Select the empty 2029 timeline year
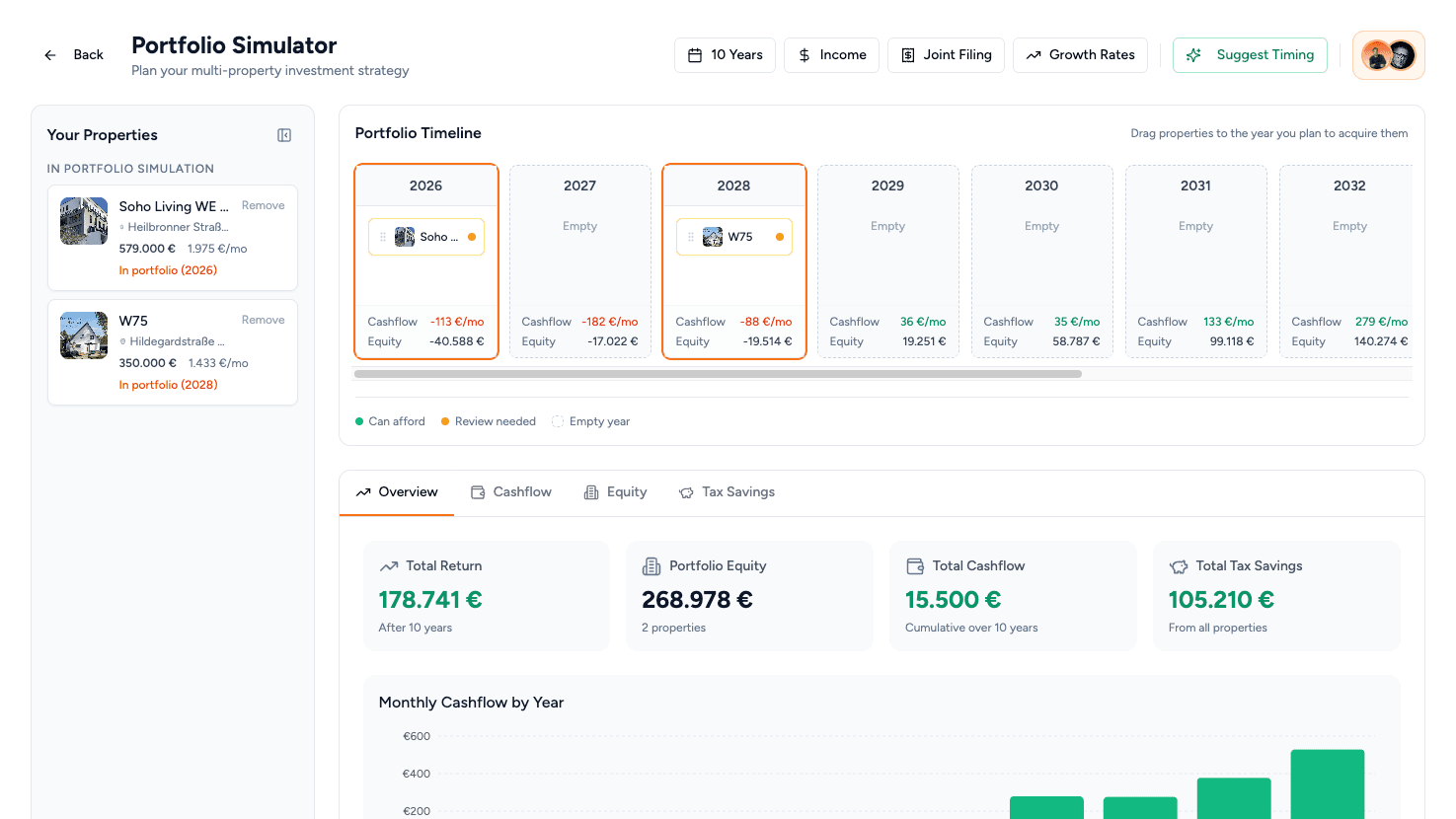 click(x=888, y=261)
